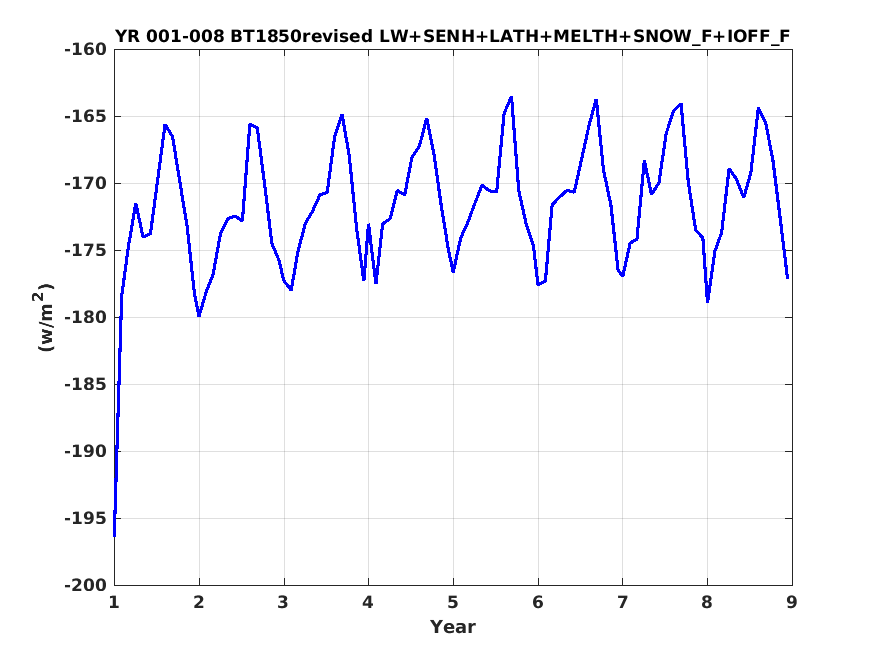Viewport: 875px width, 656px height.
Task: Click y-axis tick label -170
Action: [x=85, y=184]
